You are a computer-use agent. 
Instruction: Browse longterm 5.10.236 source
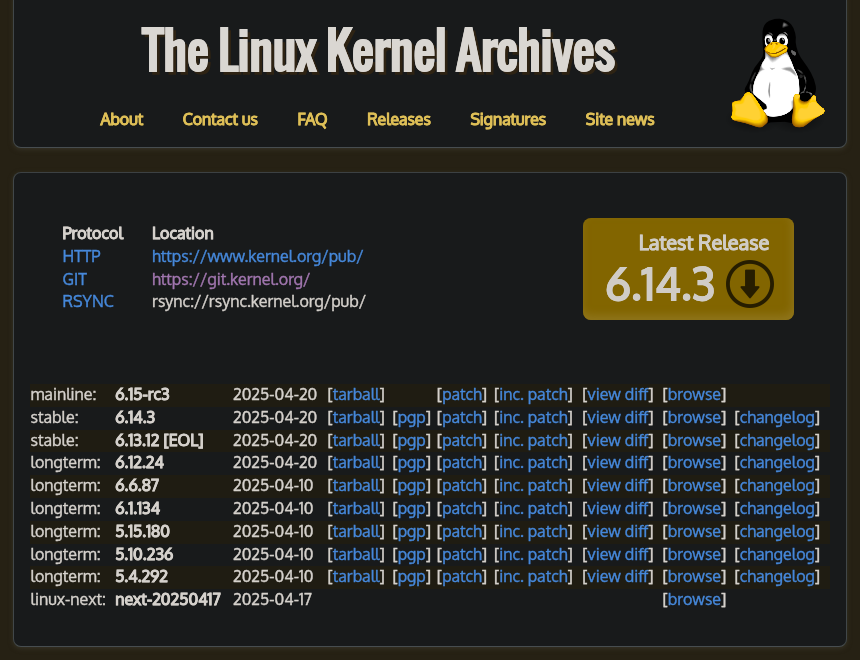(x=694, y=555)
